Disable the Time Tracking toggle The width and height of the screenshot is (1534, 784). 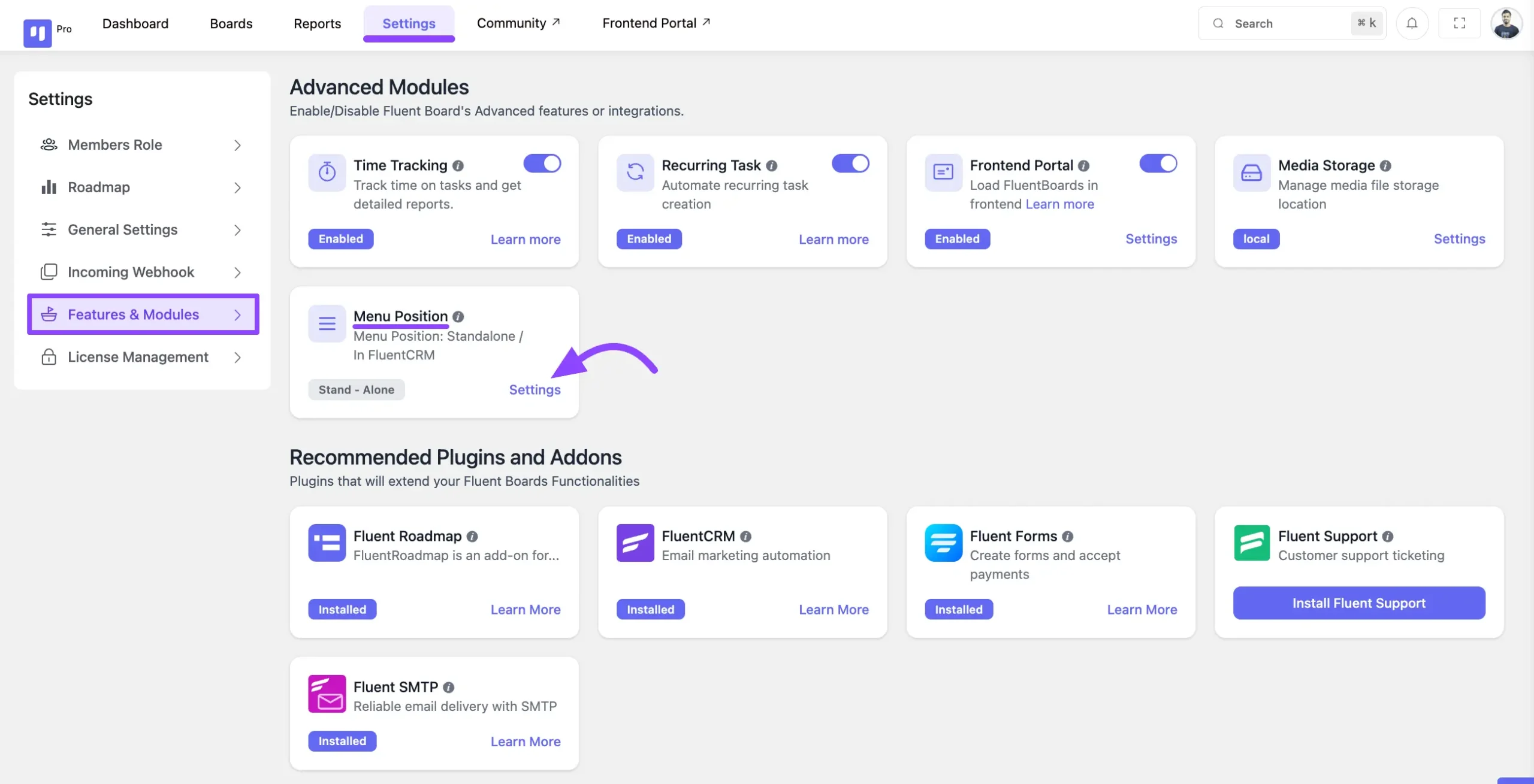pyautogui.click(x=542, y=164)
